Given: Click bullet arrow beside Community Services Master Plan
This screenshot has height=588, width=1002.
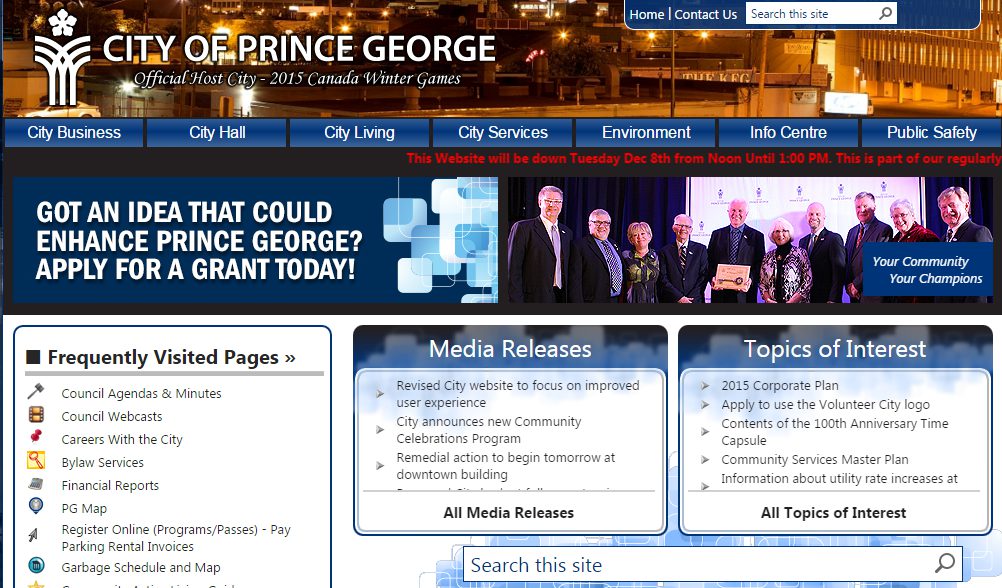Looking at the screenshot, I should [705, 460].
